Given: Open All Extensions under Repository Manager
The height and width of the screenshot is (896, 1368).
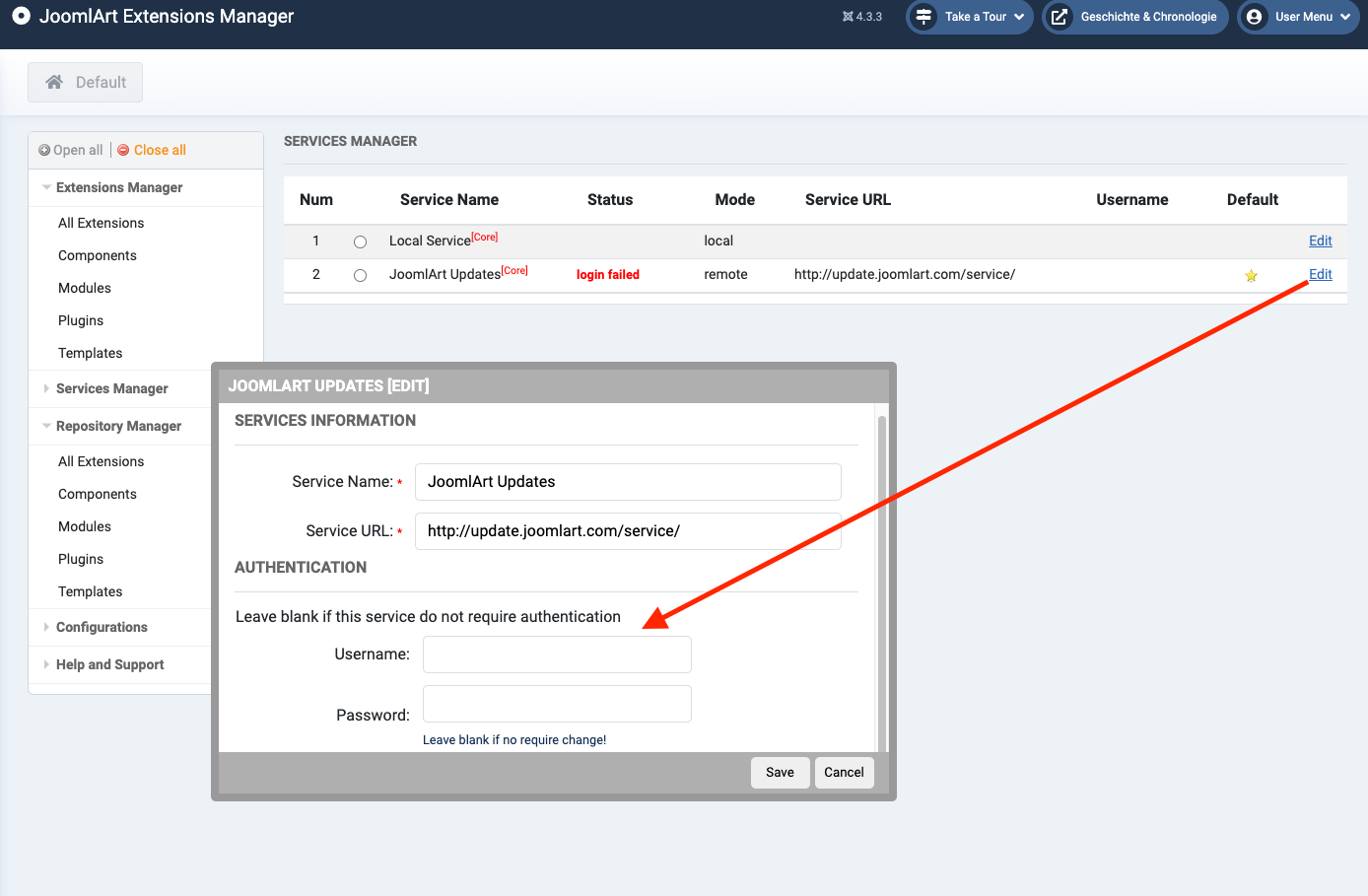Looking at the screenshot, I should point(101,461).
